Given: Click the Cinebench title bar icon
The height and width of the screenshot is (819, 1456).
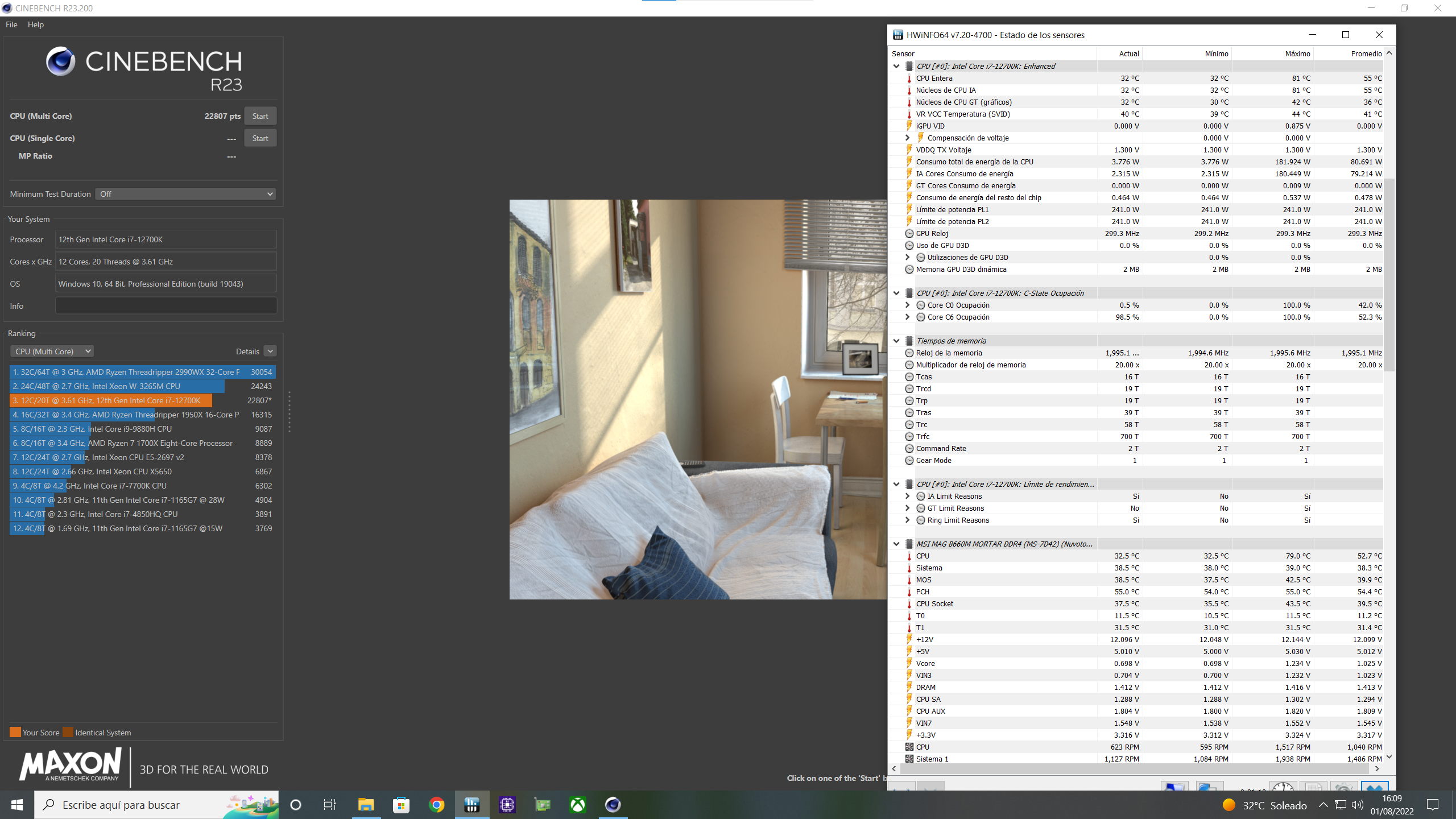Looking at the screenshot, I should pyautogui.click(x=7, y=8).
